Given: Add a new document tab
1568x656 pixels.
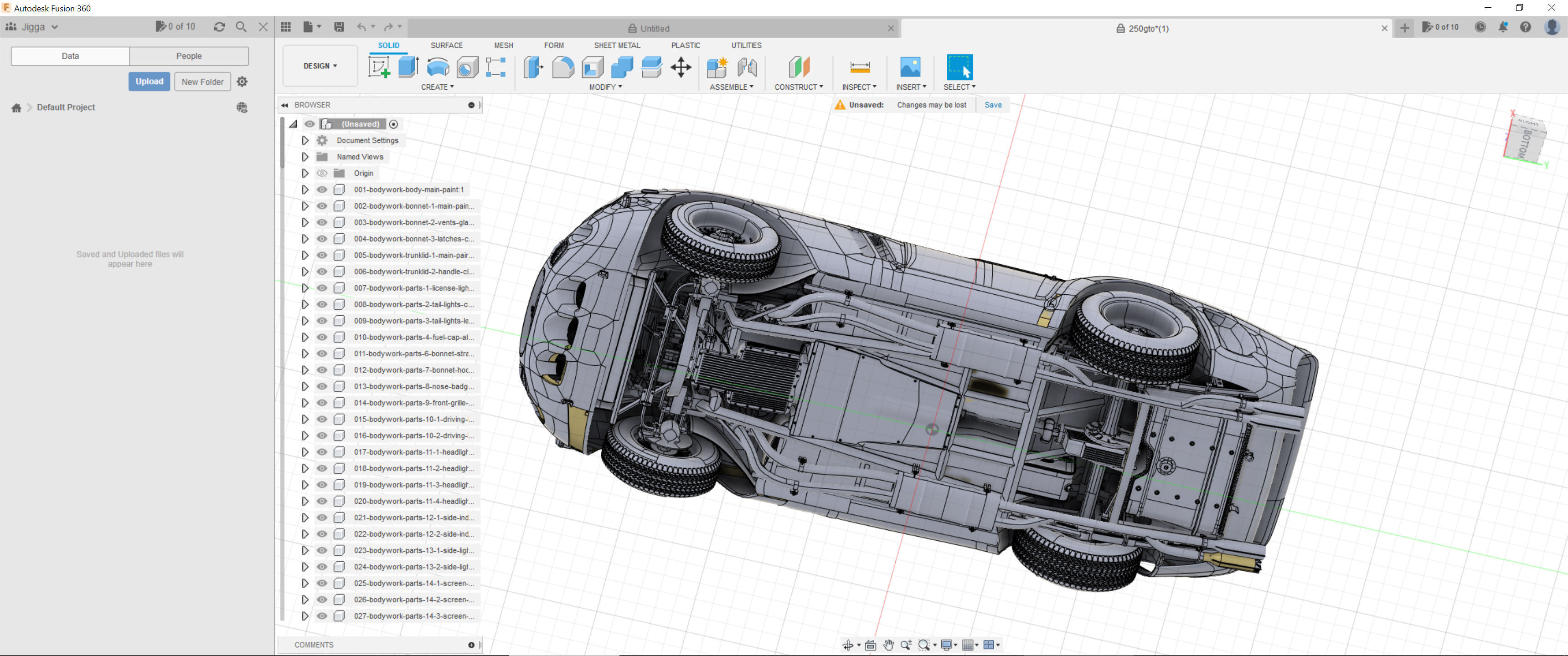Looking at the screenshot, I should (1404, 28).
